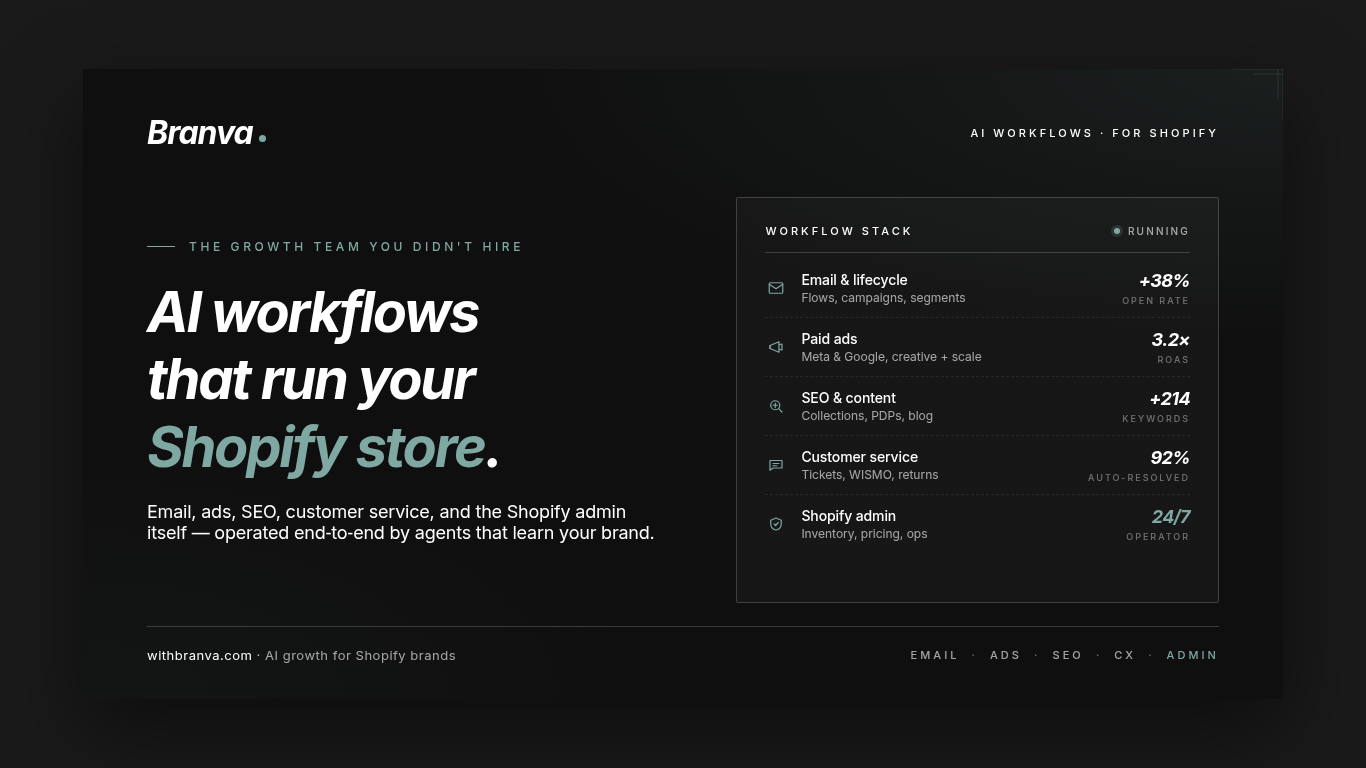Select EMAIL in the footer list

pos(934,656)
